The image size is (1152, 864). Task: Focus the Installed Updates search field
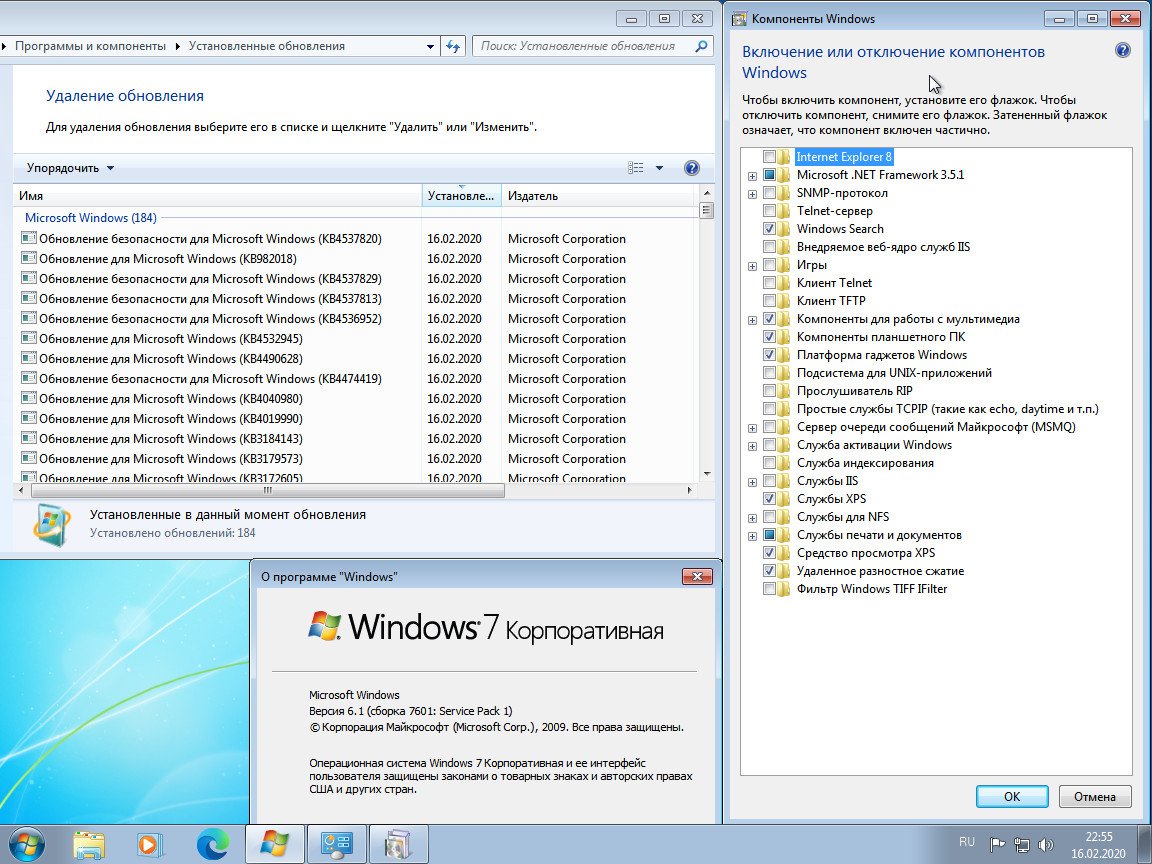[x=584, y=46]
